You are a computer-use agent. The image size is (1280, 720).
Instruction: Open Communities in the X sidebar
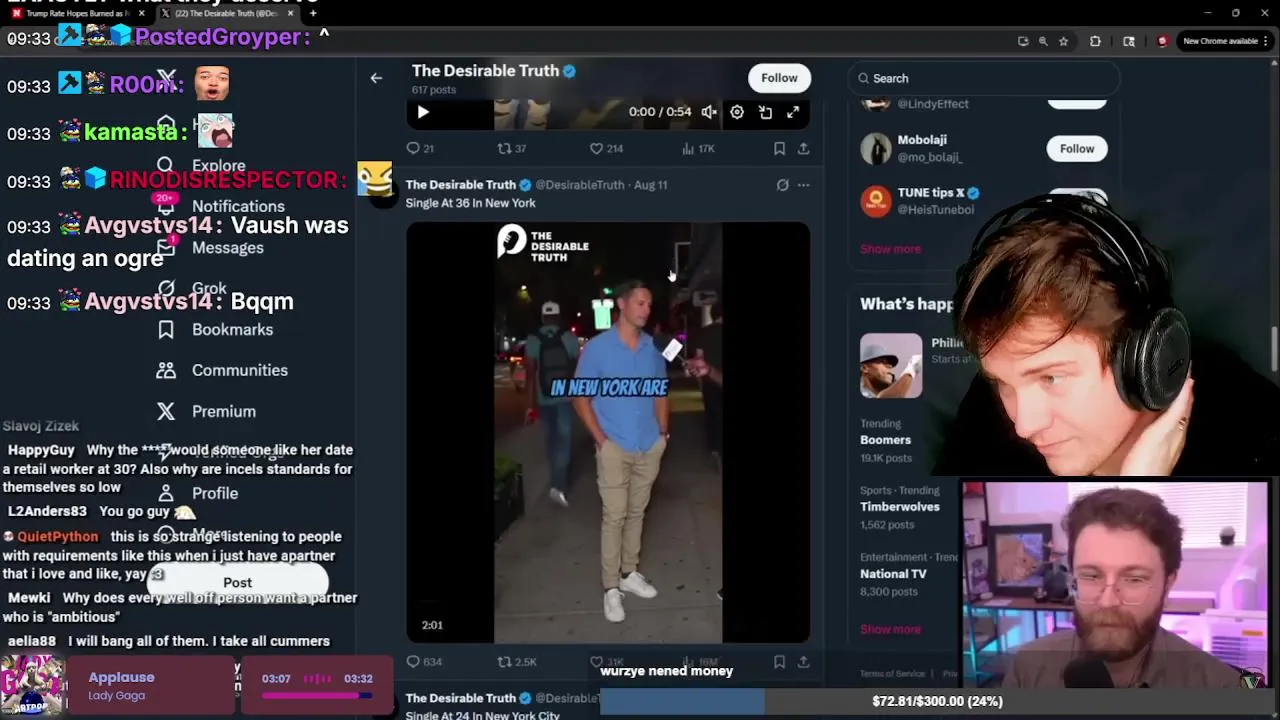pos(239,370)
